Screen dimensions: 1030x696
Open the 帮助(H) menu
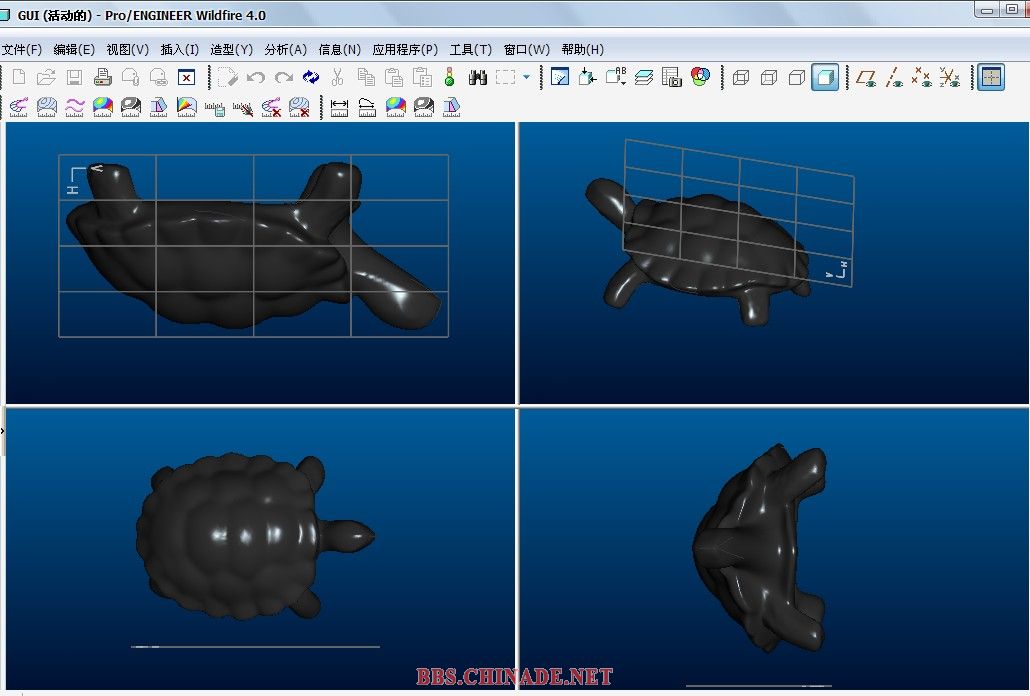(583, 50)
